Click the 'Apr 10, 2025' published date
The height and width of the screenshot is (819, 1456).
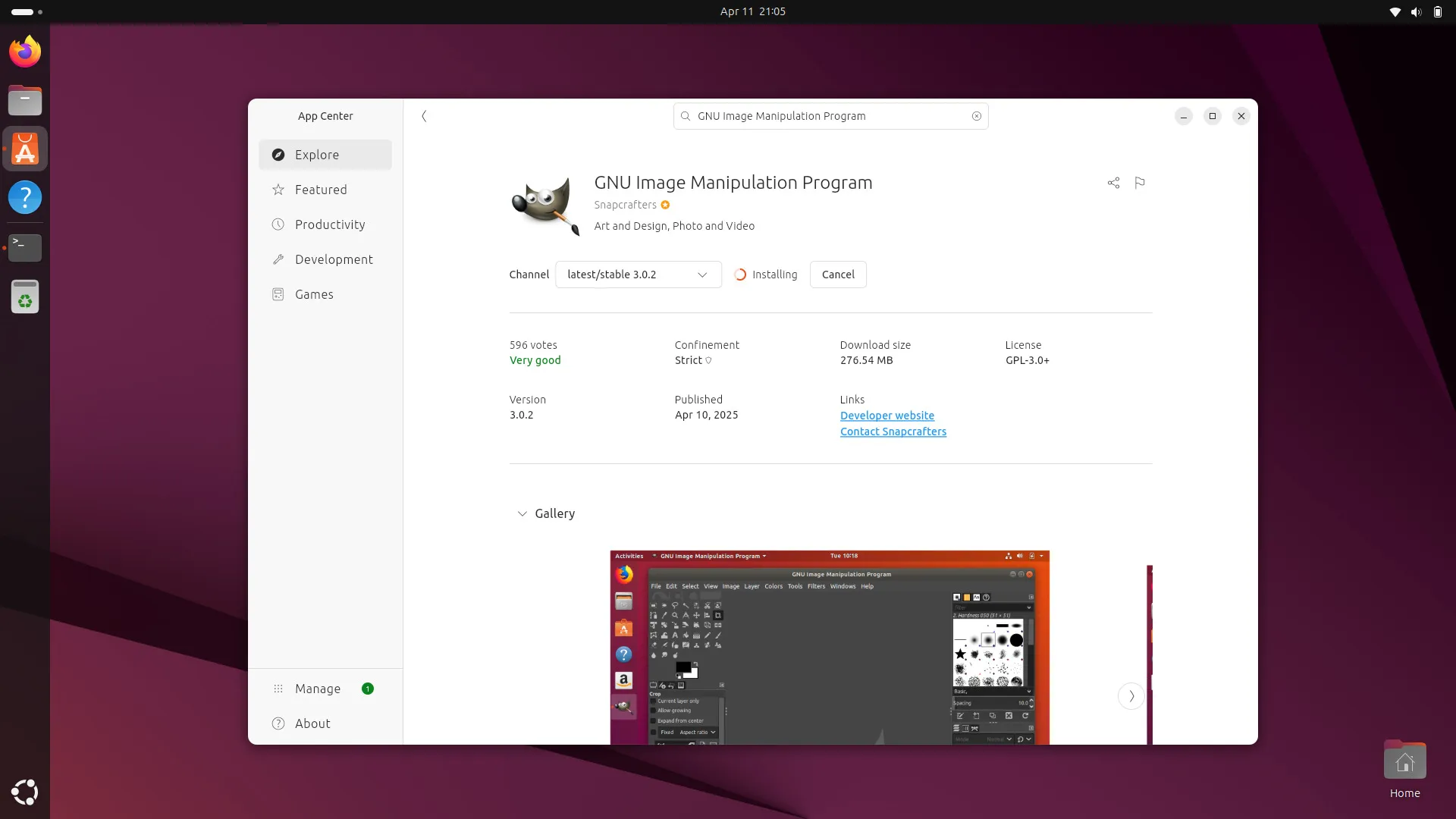tap(707, 415)
